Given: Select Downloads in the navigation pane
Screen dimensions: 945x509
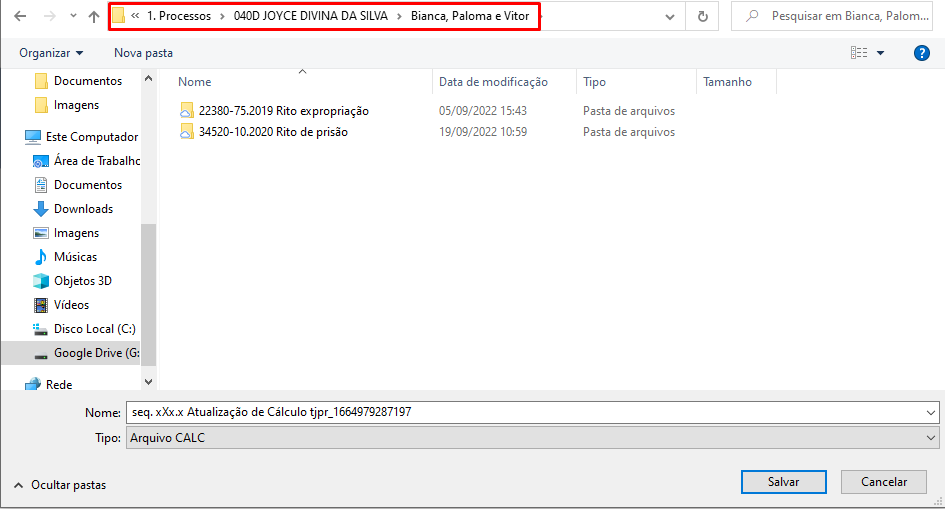Looking at the screenshot, I should point(83,209).
